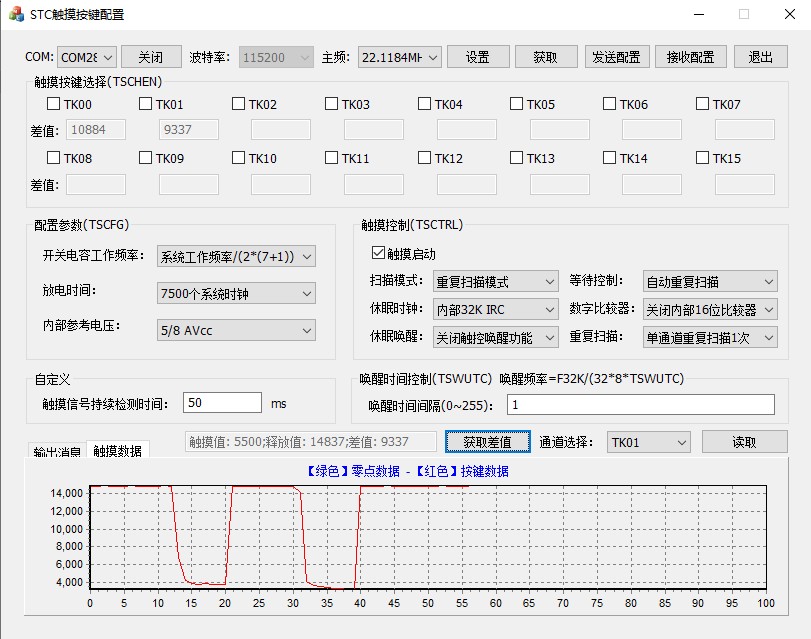The height and width of the screenshot is (639, 811).
Task: Toggle the 触摸启动 checkbox
Action: click(378, 254)
